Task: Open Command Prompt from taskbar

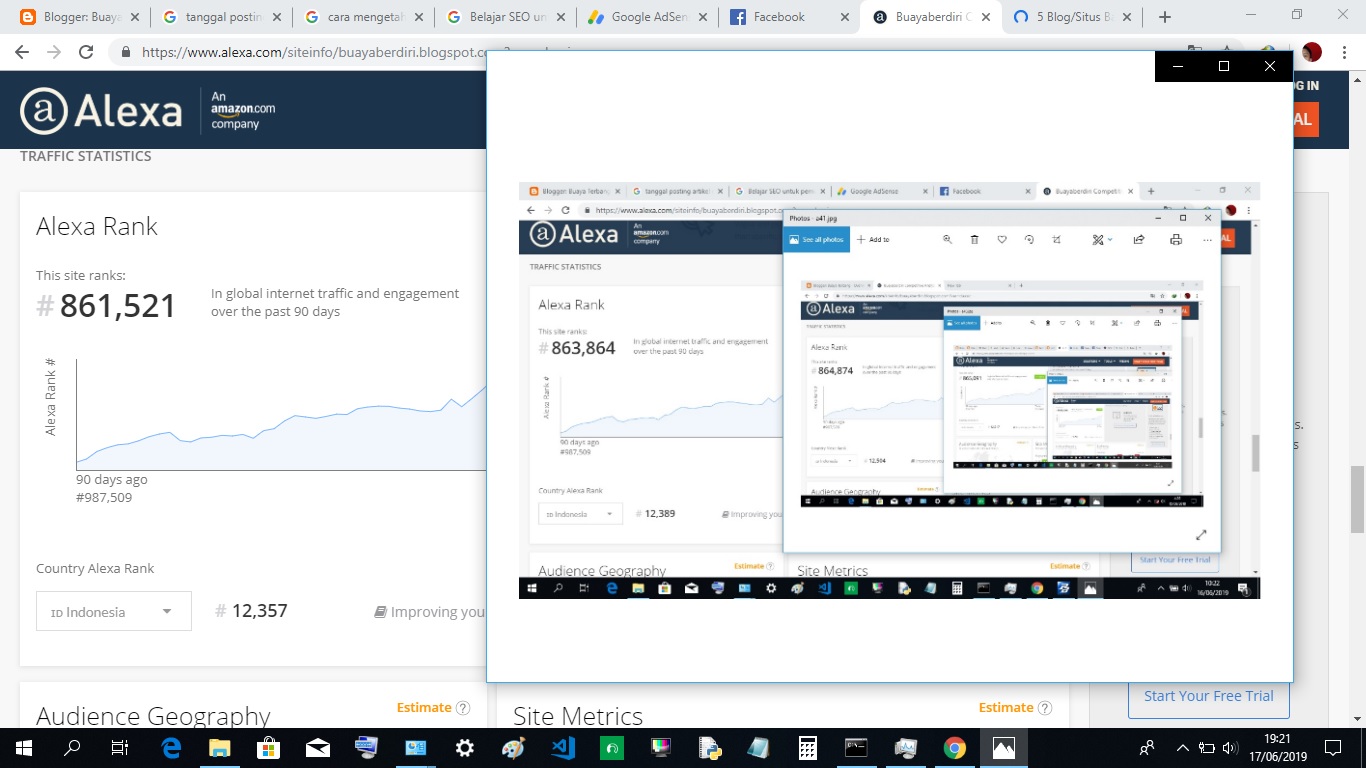Action: point(856,747)
